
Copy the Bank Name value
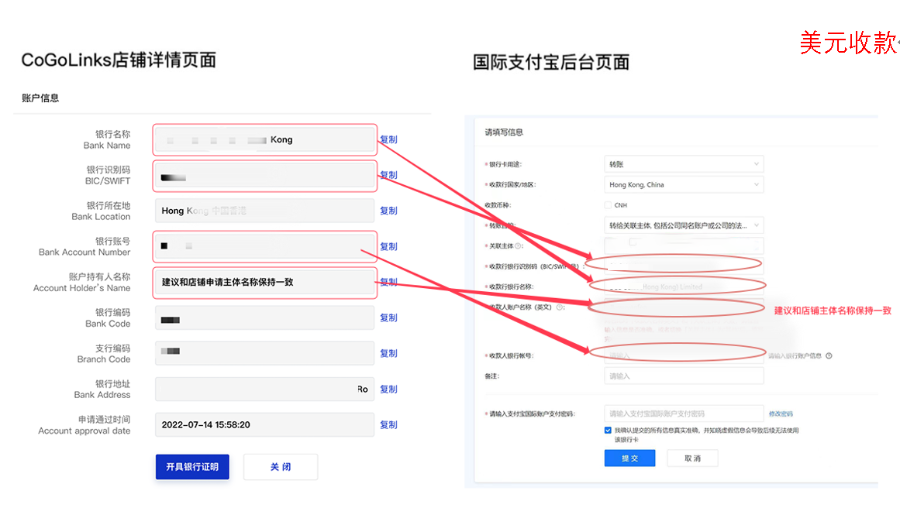[x=388, y=140]
